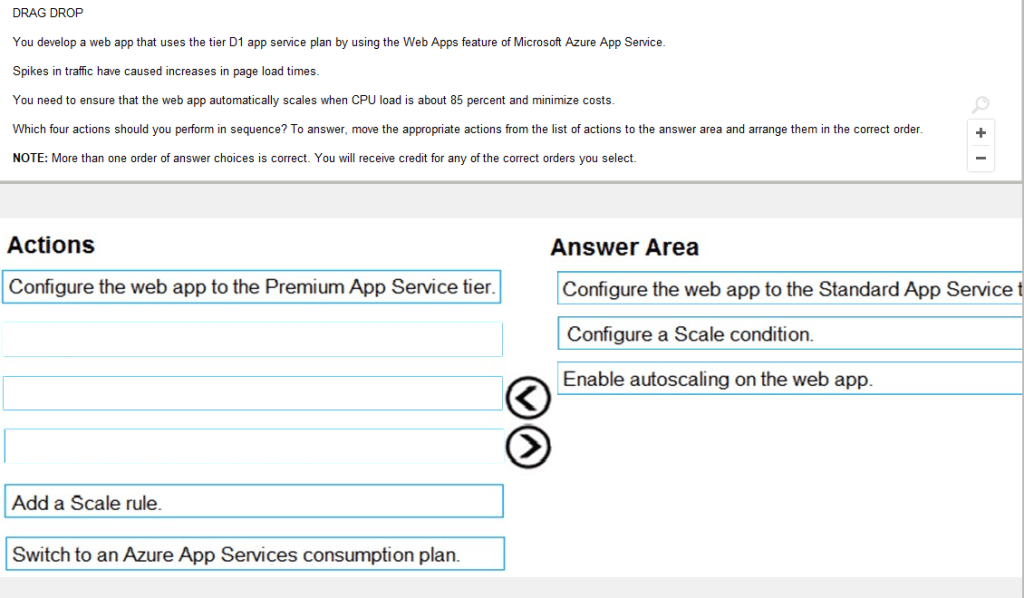Screen dimensions: 1024x598
Task: Click the left arrow circle button
Action: click(x=528, y=397)
